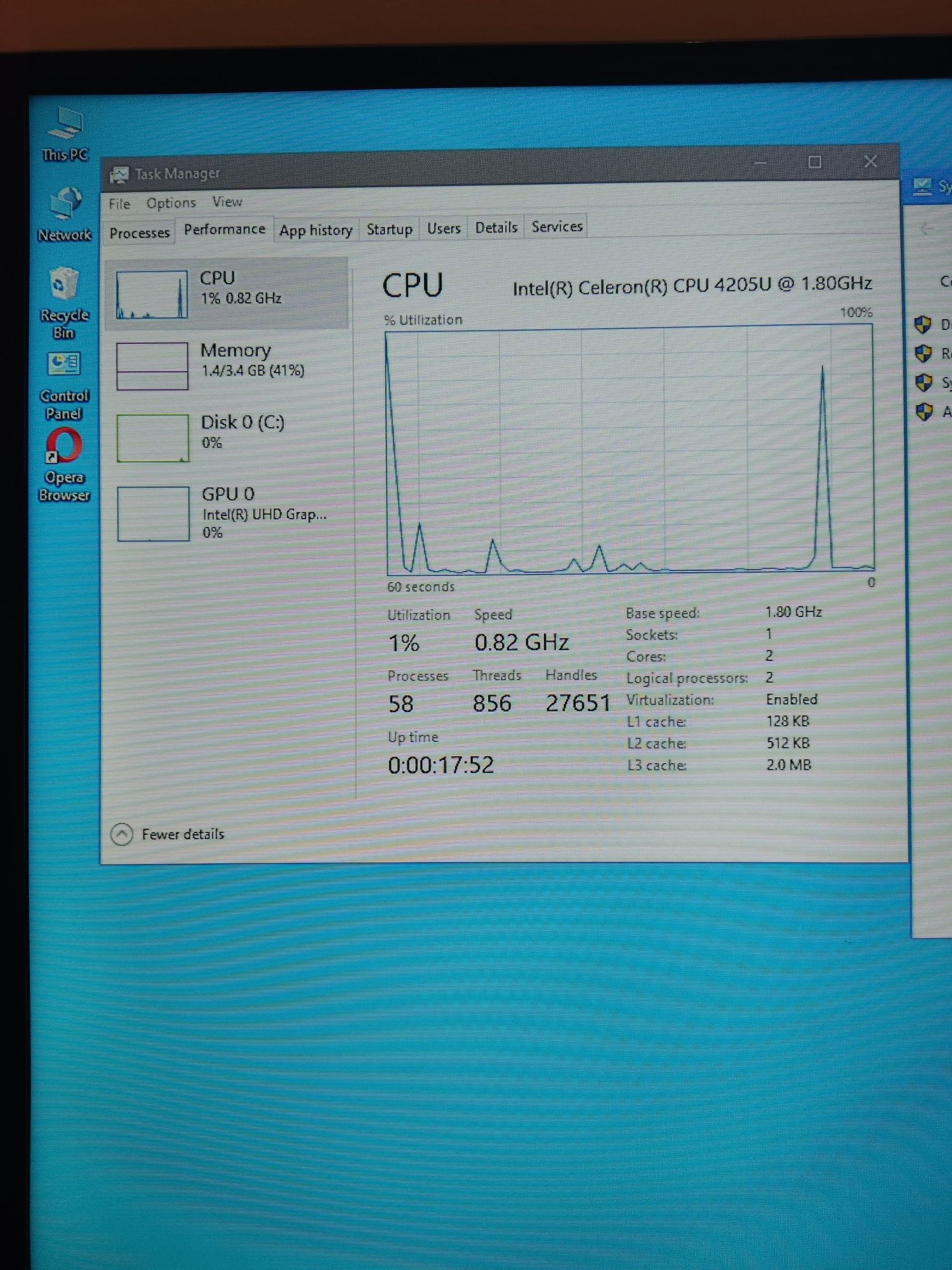Switch to the Startup tab
952x1270 pixels.
coord(389,229)
